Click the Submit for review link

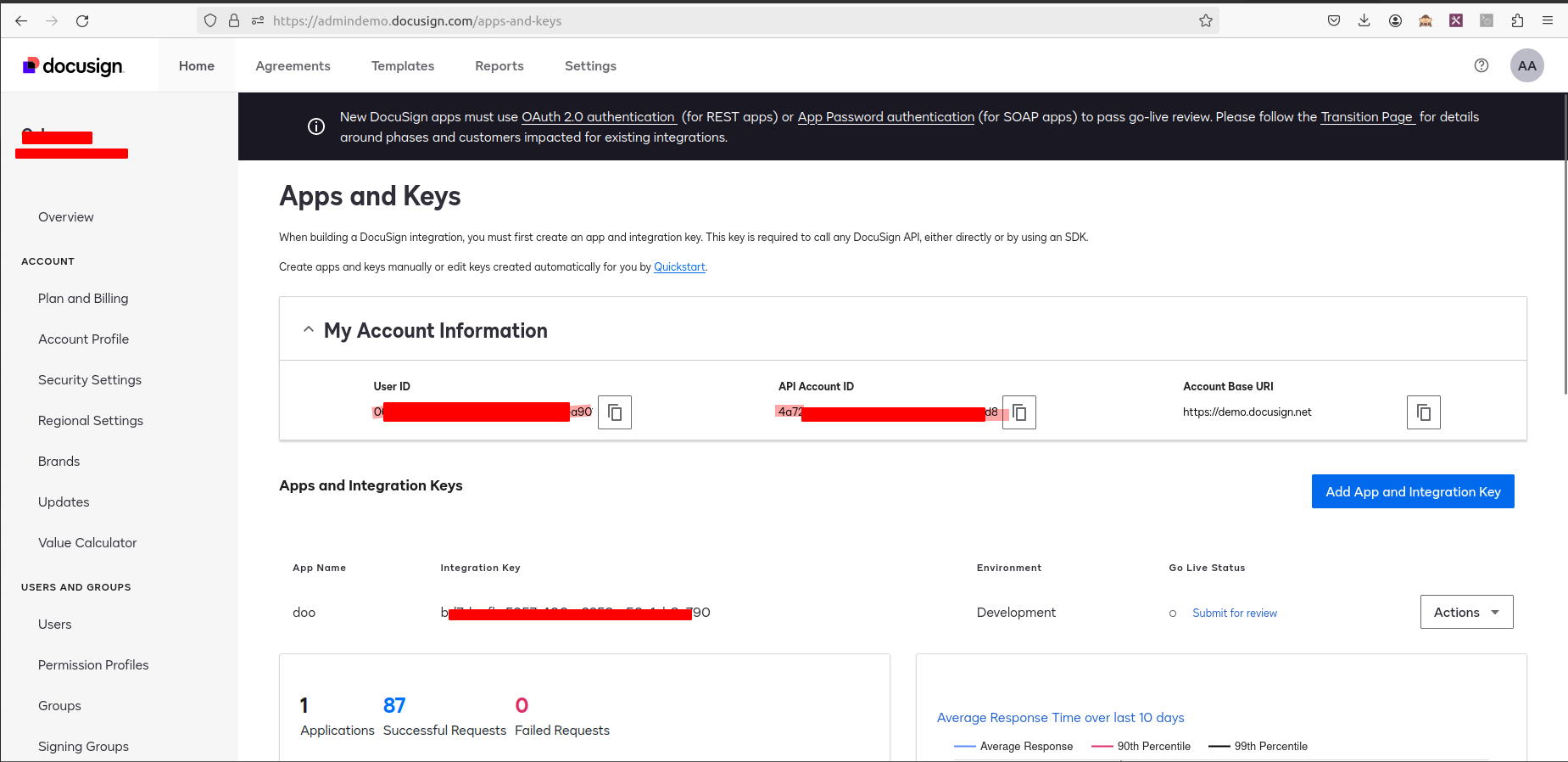(1235, 613)
